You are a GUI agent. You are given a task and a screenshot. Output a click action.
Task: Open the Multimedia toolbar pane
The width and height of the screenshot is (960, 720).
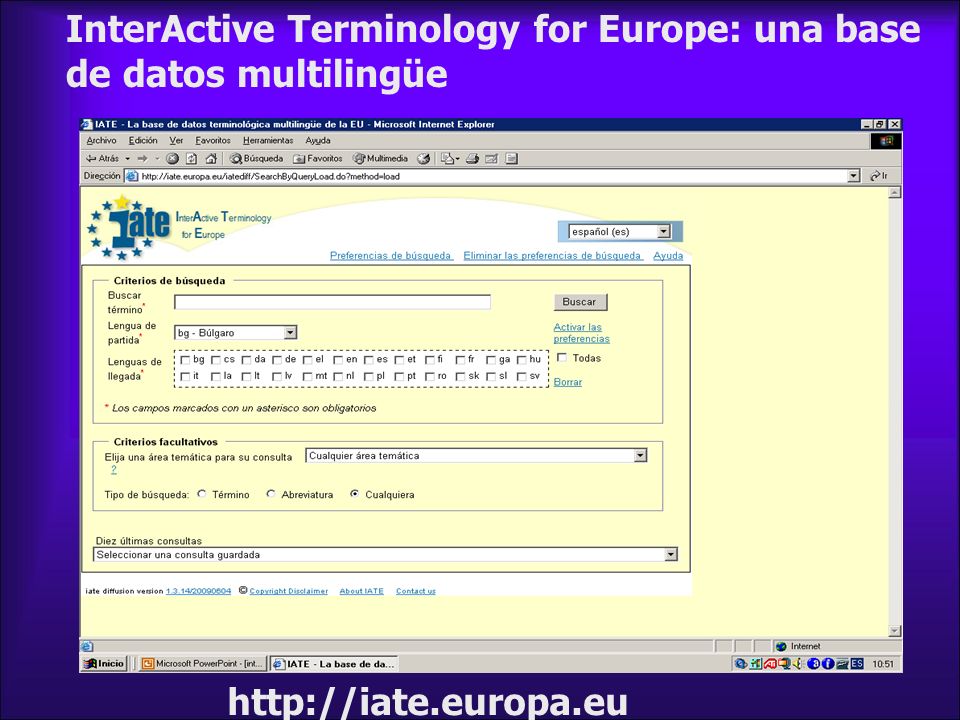pyautogui.click(x=381, y=159)
